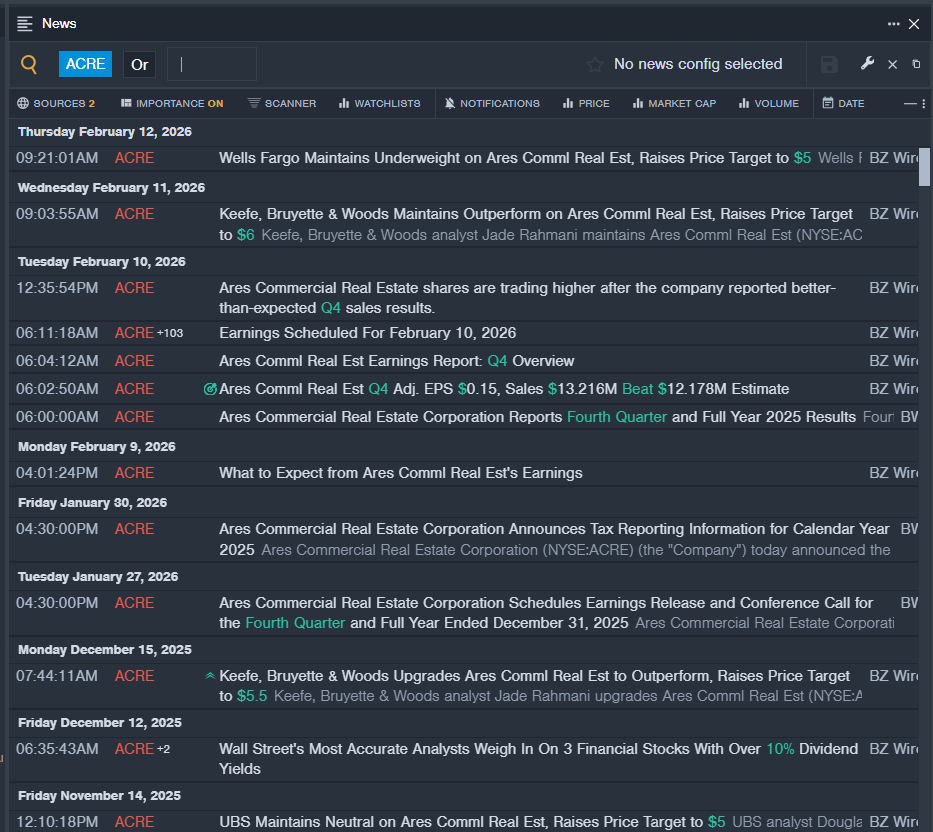
Task: Toggle the Importance ON filter
Action: [x=172, y=103]
